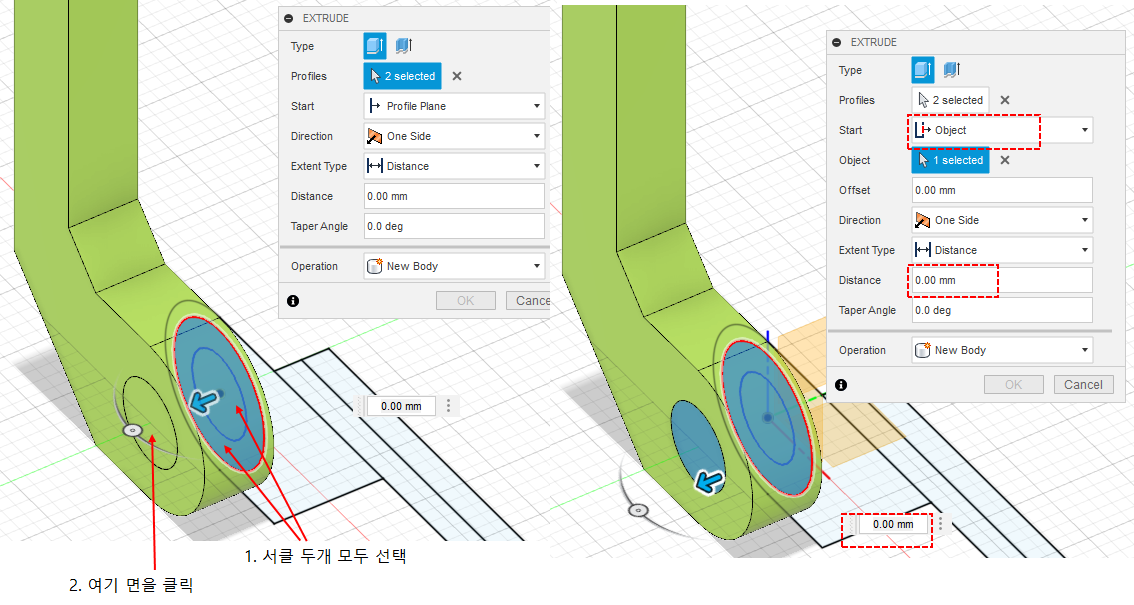Screen dimensions: 1134x605
Task: Open Operation New Body dropdown in Object-start dialog
Action: click(1002, 350)
